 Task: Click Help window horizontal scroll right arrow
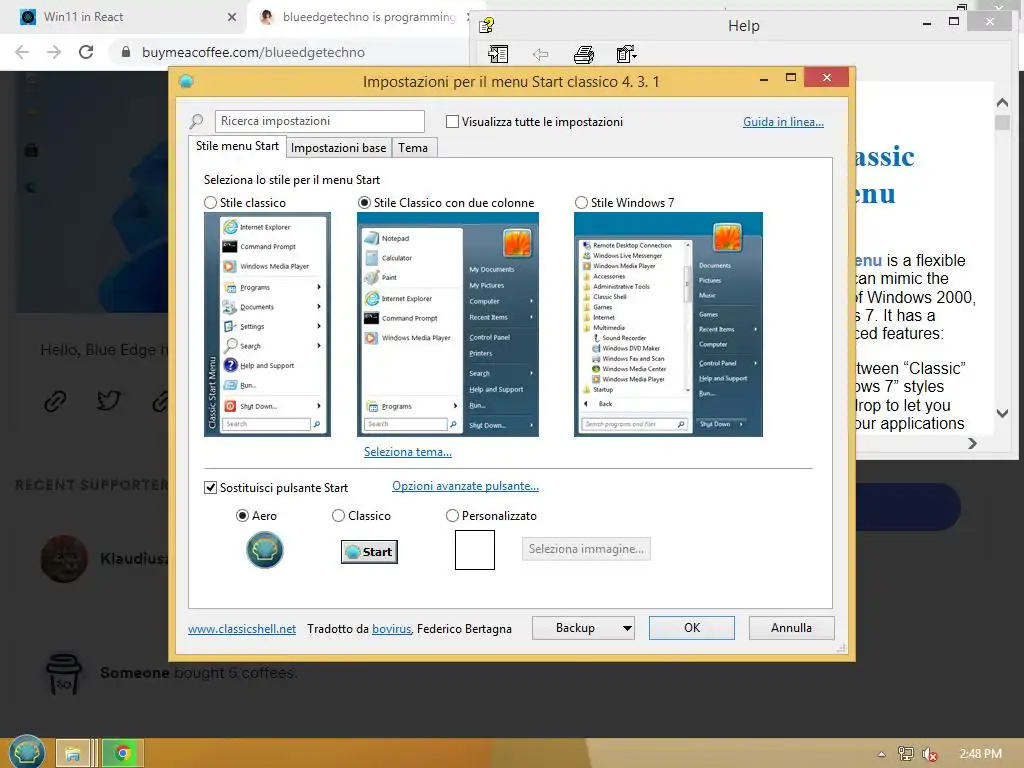tap(972, 443)
